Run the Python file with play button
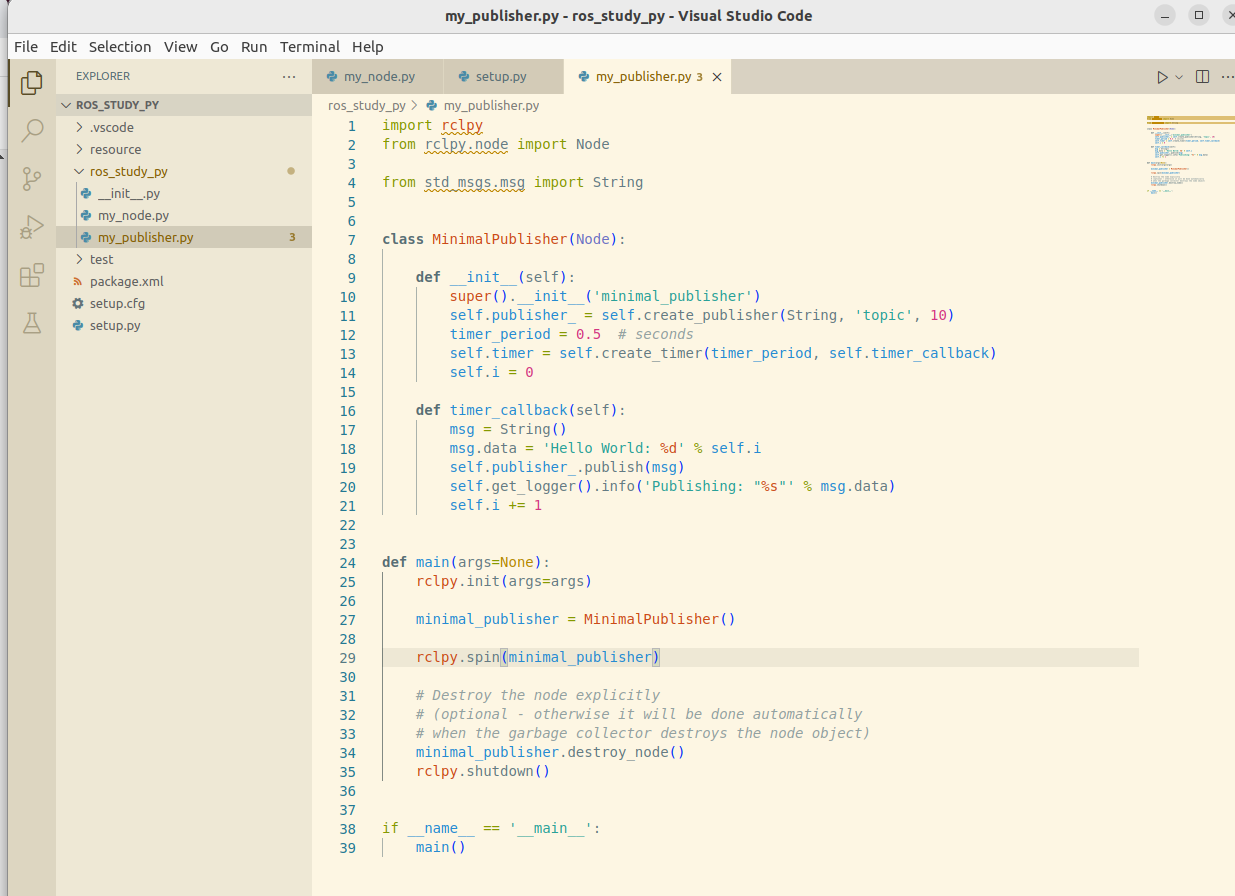The width and height of the screenshot is (1235, 896). pos(1162,77)
